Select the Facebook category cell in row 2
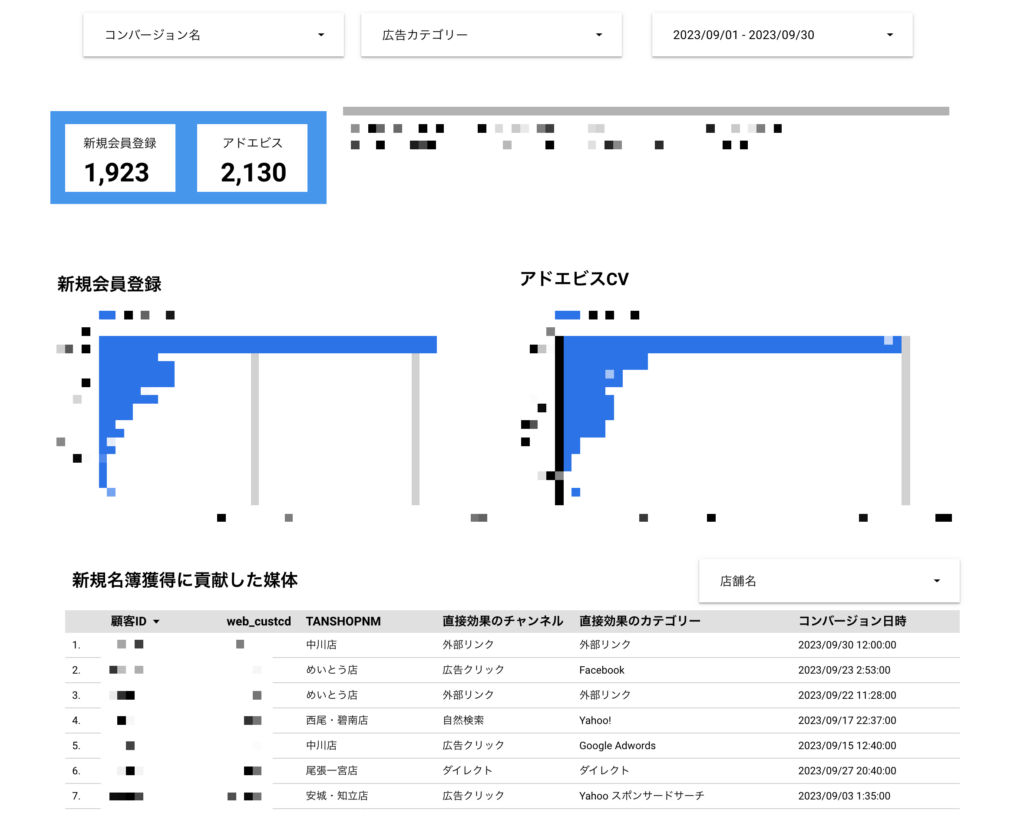Viewport: 1024px width, 816px height. (x=601, y=670)
